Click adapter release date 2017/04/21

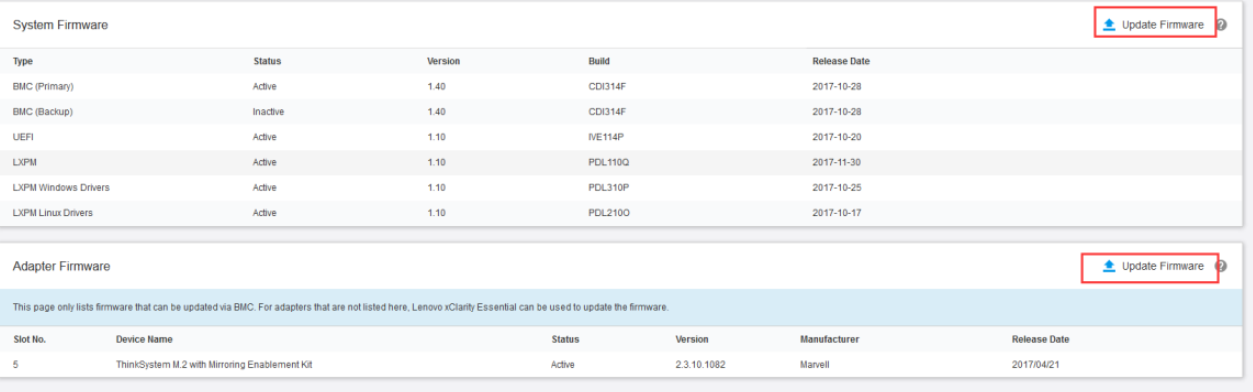1036,365
